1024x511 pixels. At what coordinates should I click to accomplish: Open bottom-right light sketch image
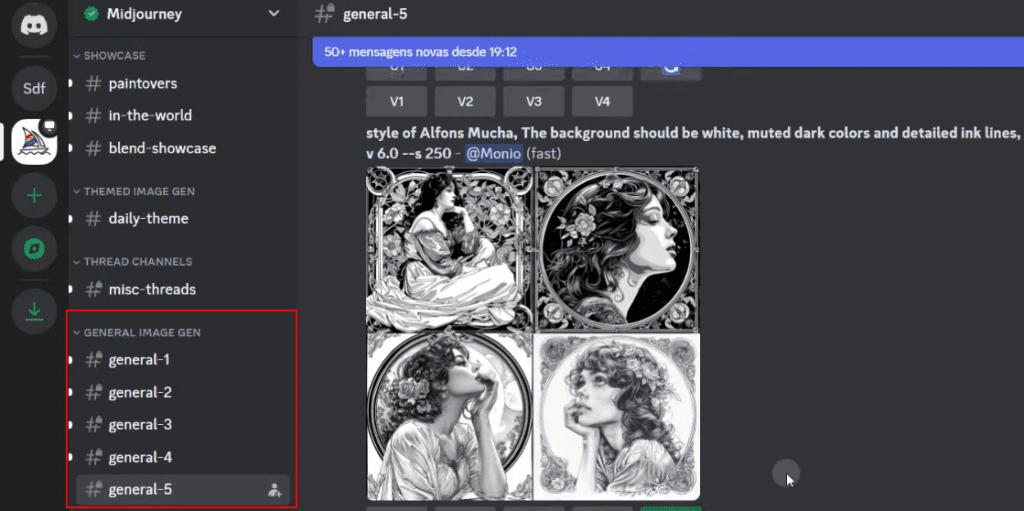click(617, 417)
